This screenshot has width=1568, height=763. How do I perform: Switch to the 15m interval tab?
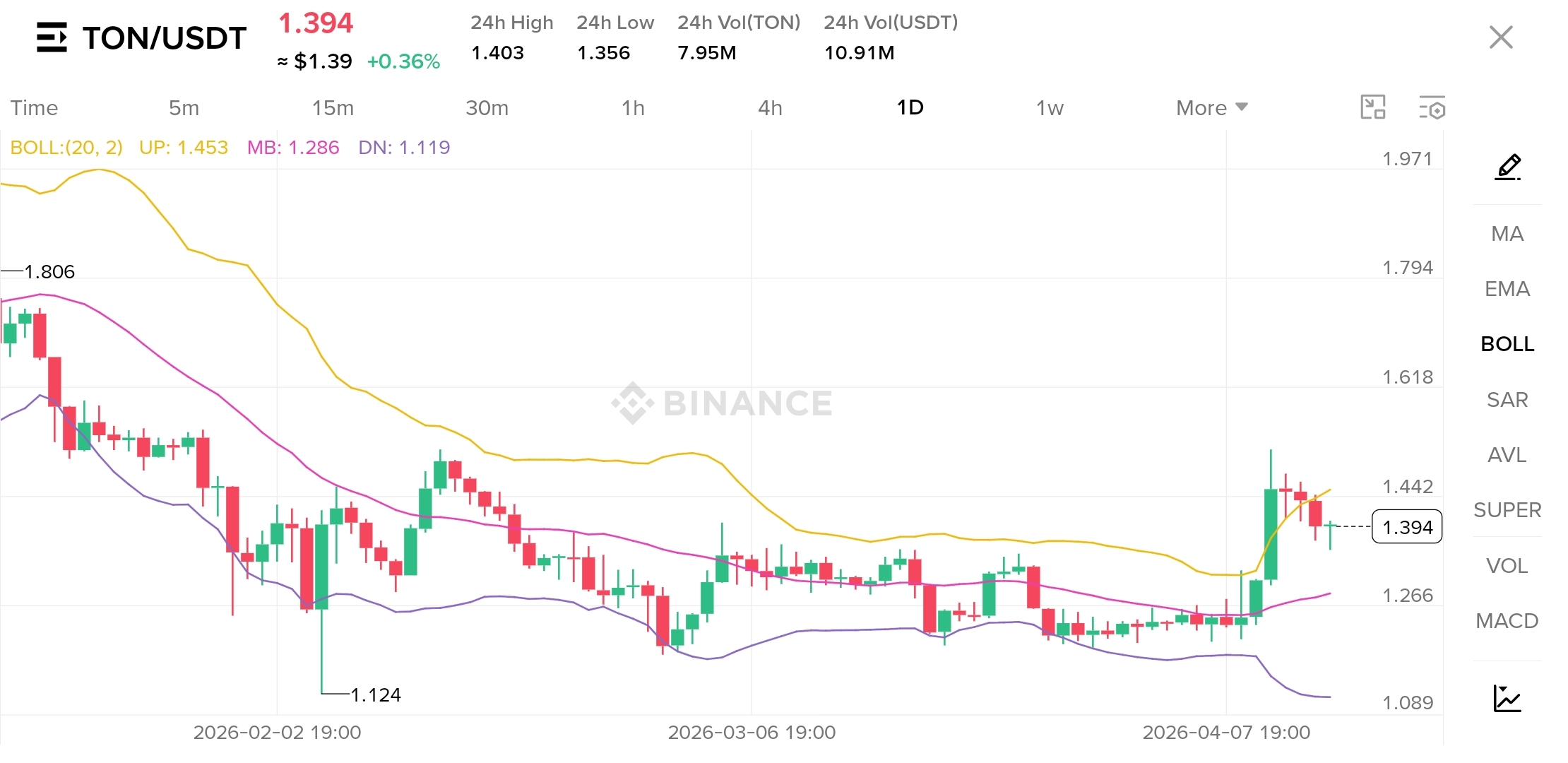(333, 108)
